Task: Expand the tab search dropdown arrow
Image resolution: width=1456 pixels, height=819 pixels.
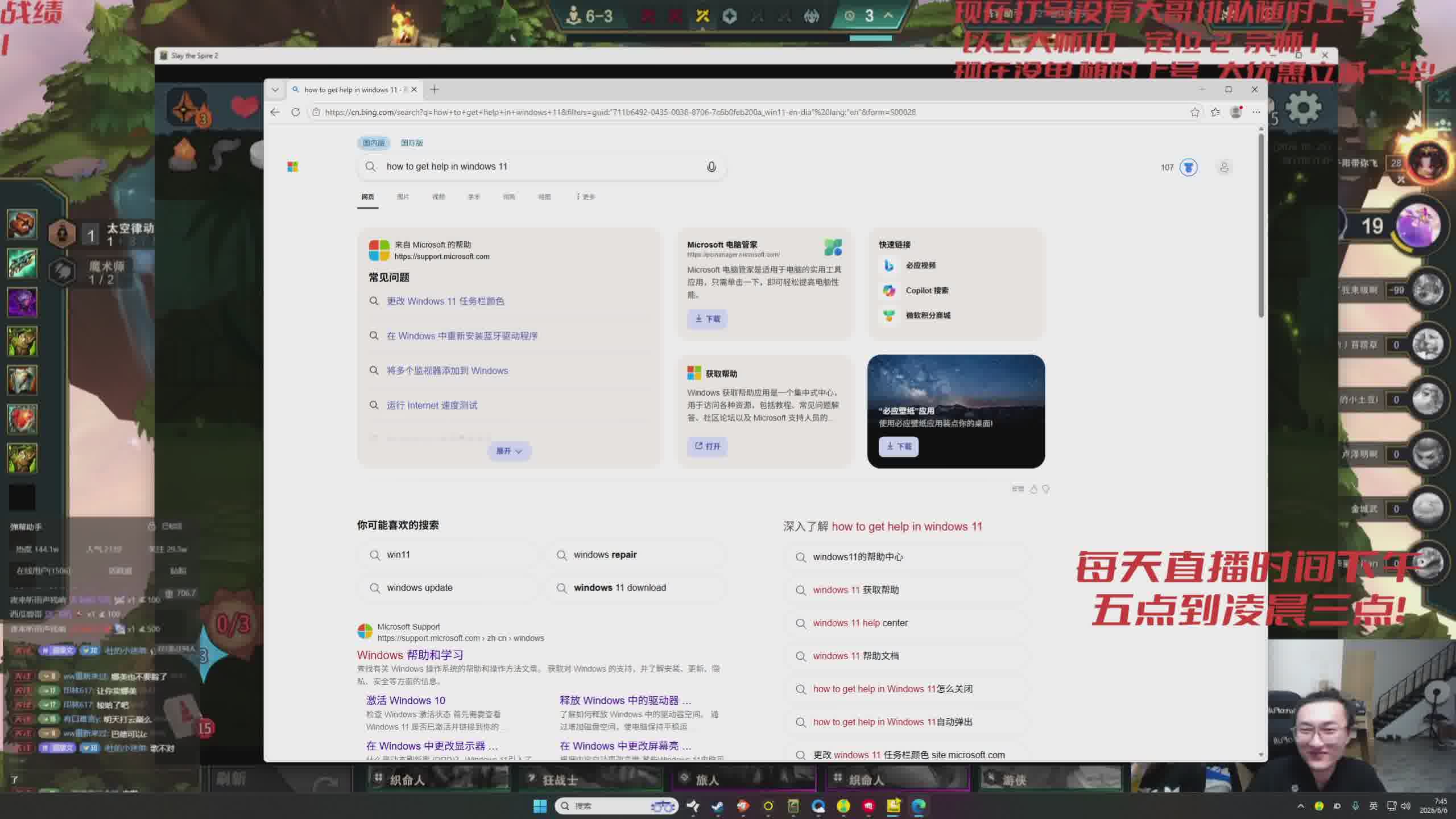Action: 275,89
